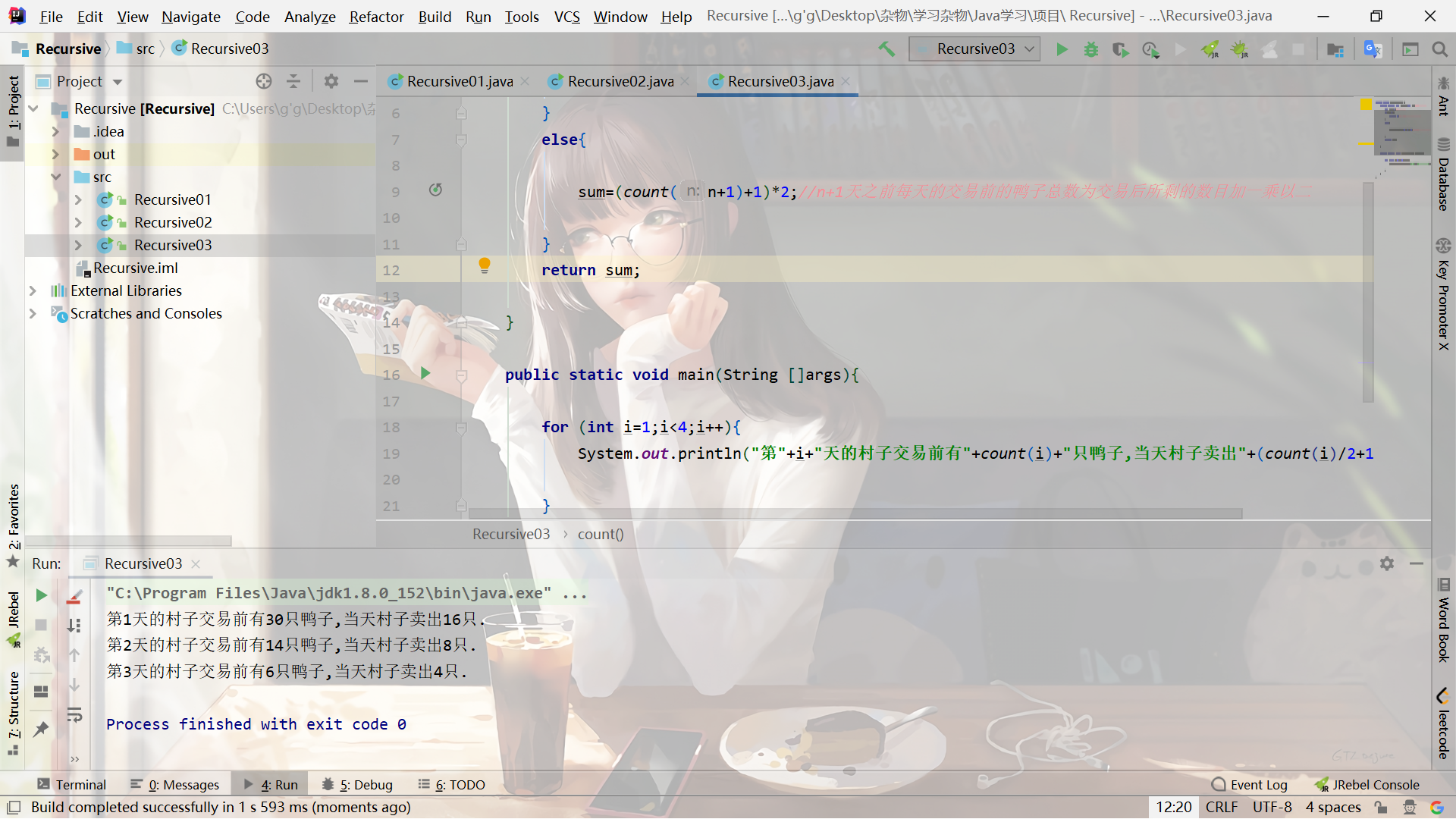
Task: Toggle scroll to end in Run console
Action: pyautogui.click(x=74, y=625)
